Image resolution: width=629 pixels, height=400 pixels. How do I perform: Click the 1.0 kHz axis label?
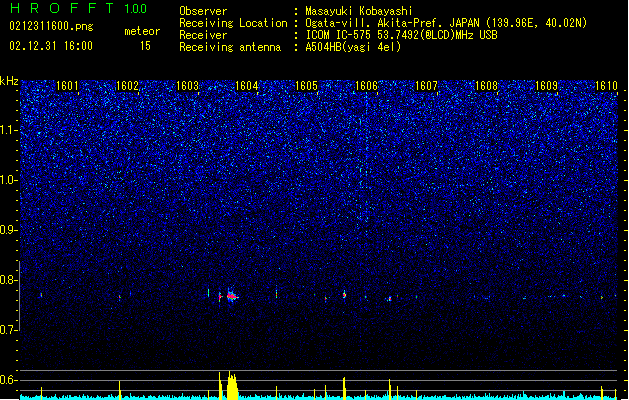[9, 180]
